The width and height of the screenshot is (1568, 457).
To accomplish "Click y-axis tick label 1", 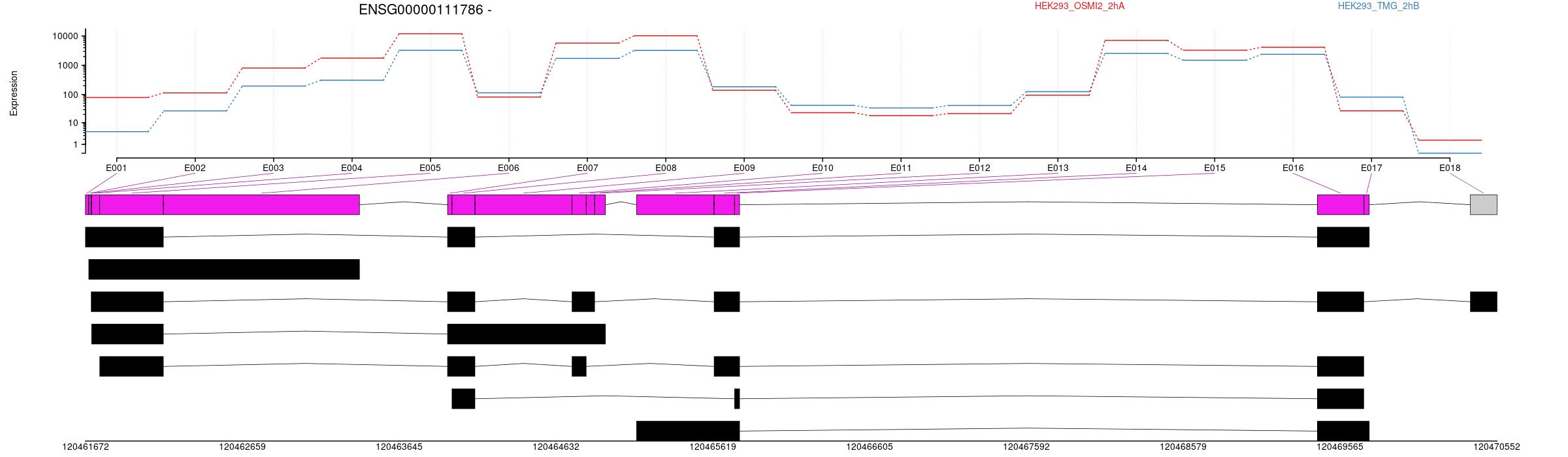I will click(75, 145).
